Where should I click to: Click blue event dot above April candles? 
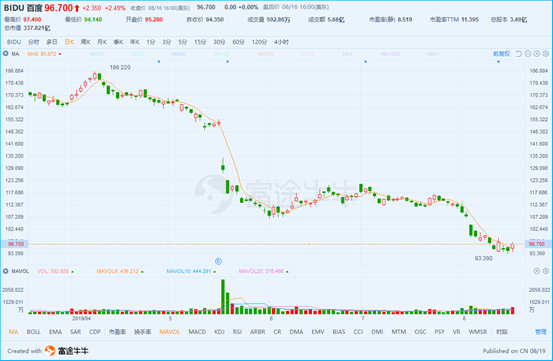coord(159,62)
